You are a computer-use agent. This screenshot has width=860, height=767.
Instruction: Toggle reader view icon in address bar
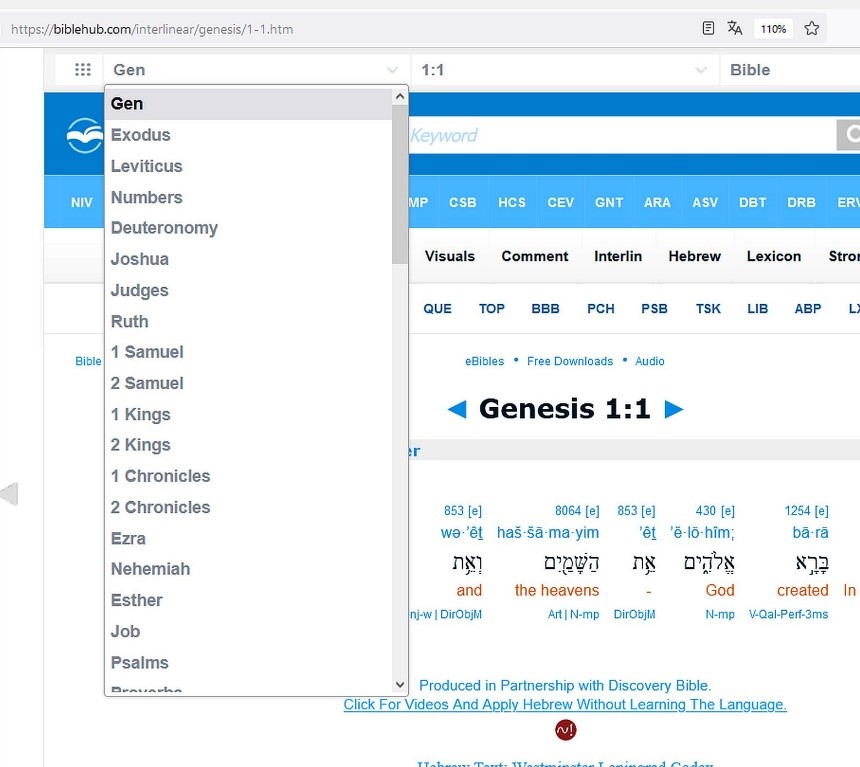click(708, 28)
